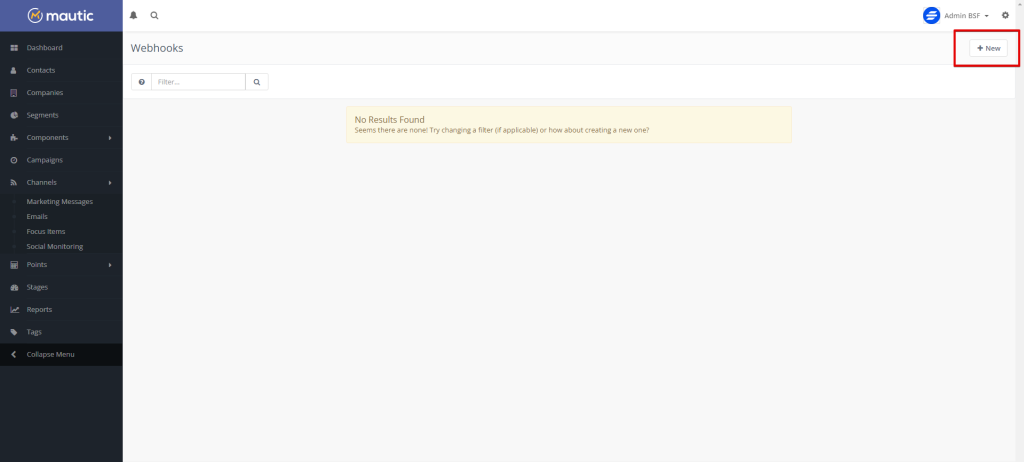Open the Contacts menu item
This screenshot has width=1024, height=462.
coord(41,70)
